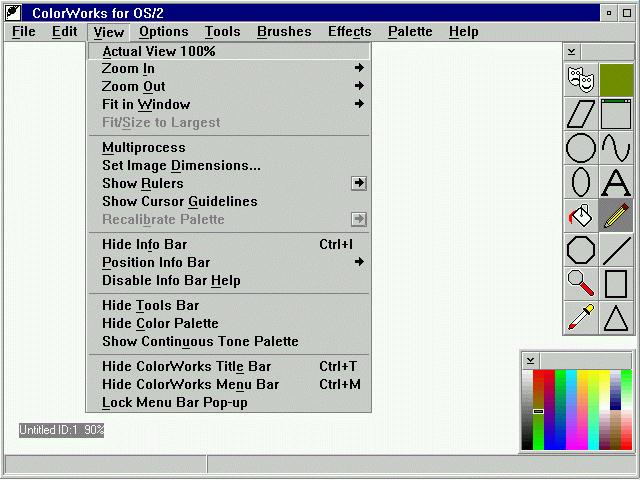640x480 pixels.
Task: Choose the rectangle drawing tool
Action: coord(616,284)
